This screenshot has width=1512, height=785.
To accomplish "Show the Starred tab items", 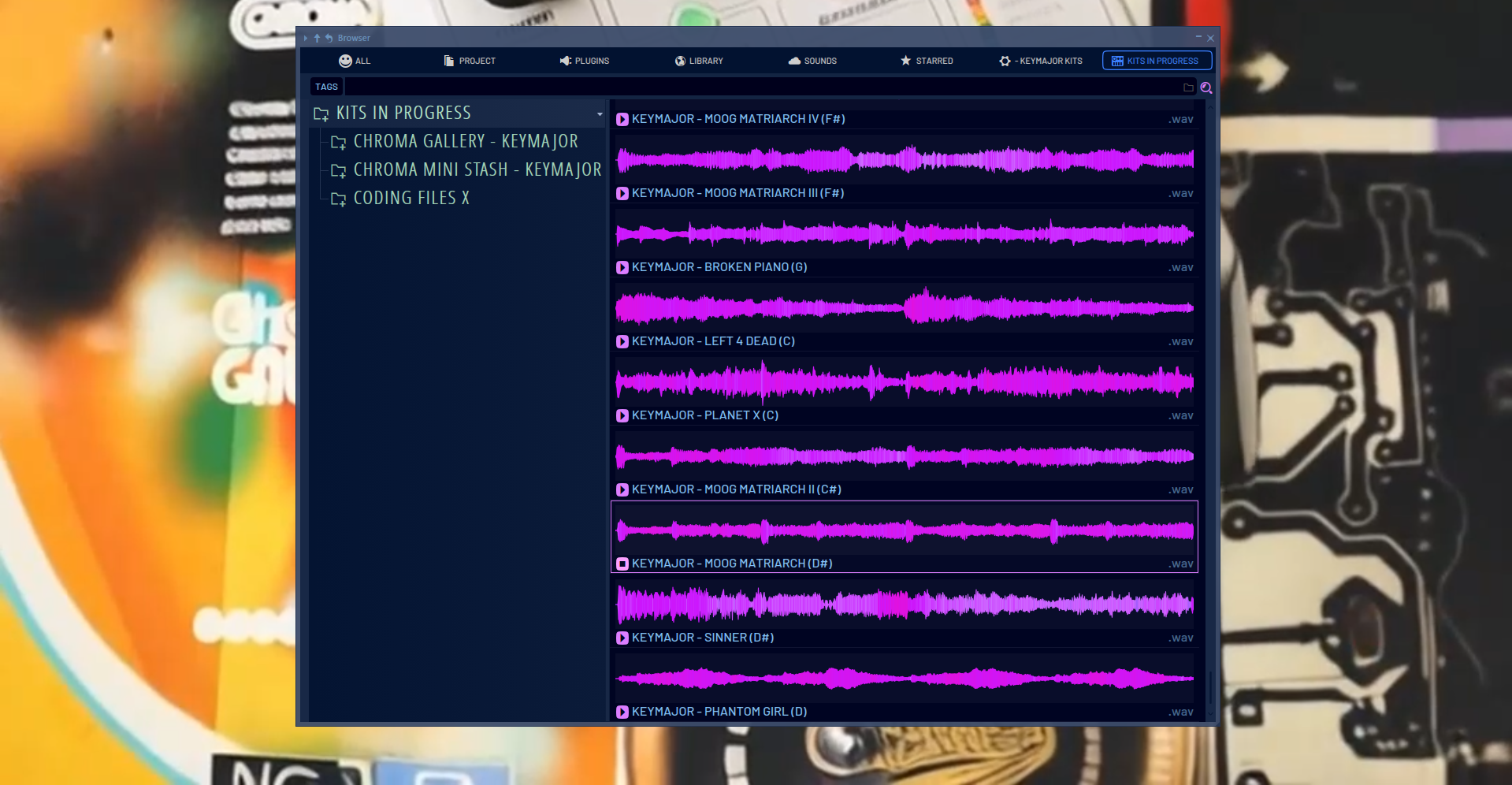I will (x=927, y=61).
